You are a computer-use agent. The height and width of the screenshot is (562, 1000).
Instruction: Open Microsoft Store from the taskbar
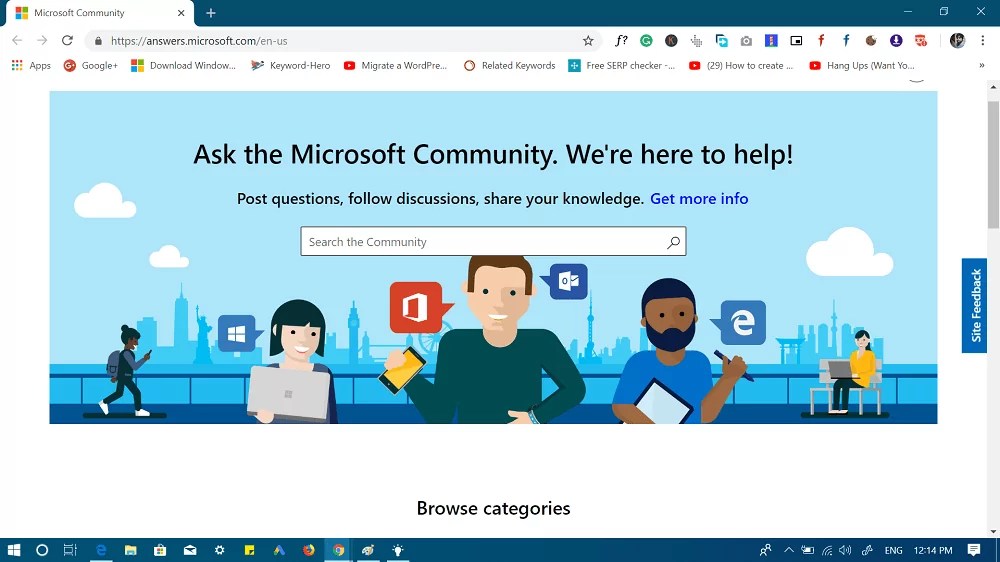point(160,550)
